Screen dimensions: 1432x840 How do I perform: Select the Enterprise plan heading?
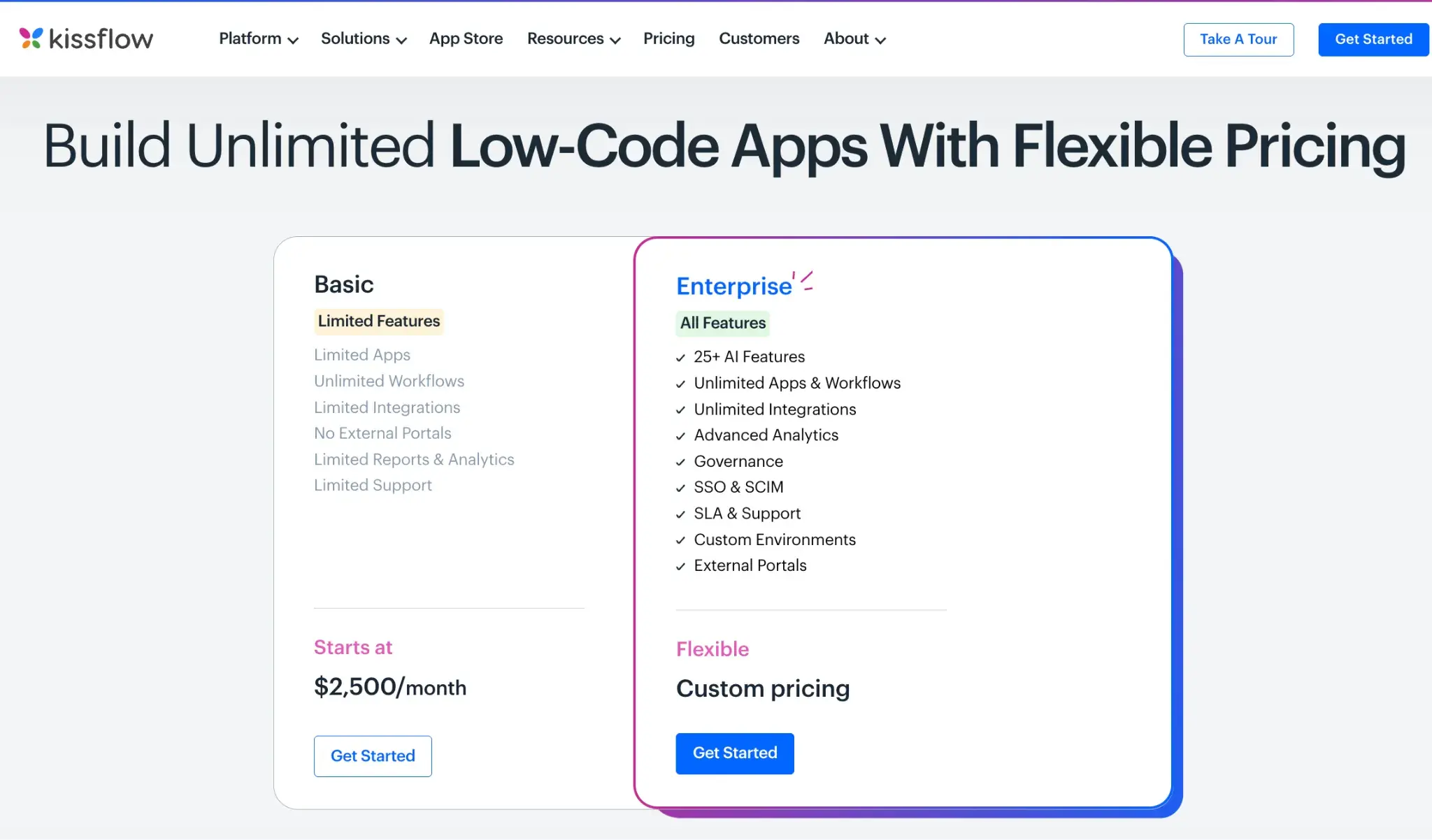point(733,285)
